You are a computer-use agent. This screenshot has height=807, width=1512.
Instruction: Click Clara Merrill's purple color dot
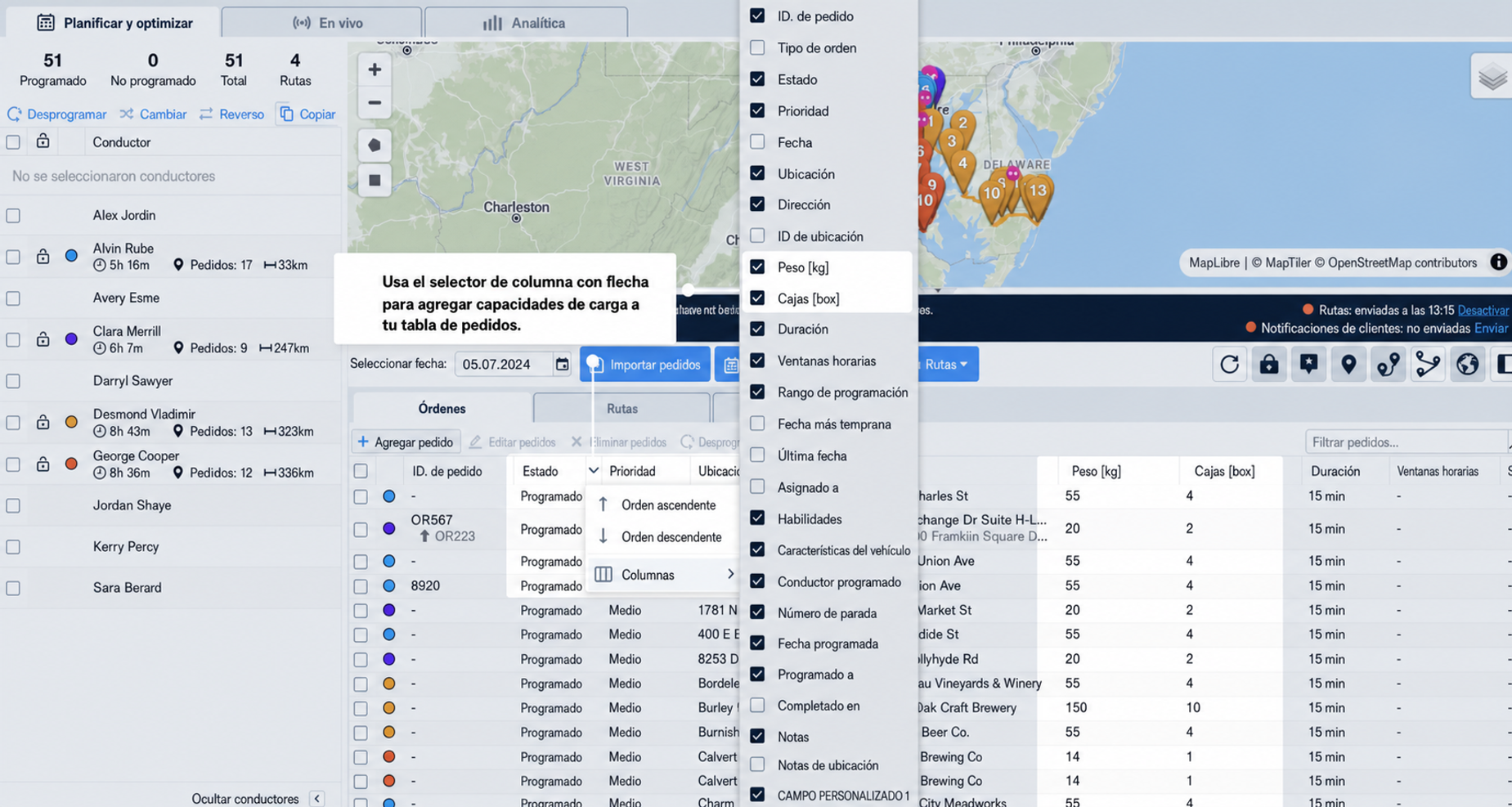(71, 339)
